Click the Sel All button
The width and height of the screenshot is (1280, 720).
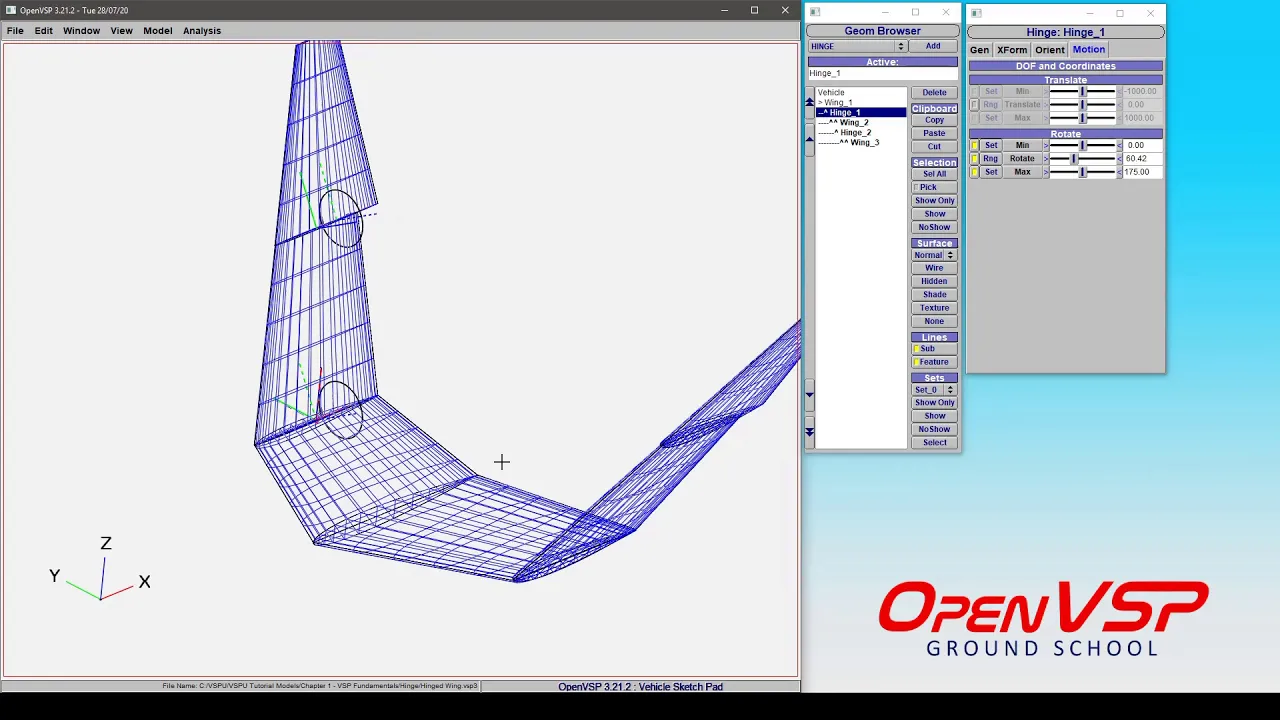(934, 174)
